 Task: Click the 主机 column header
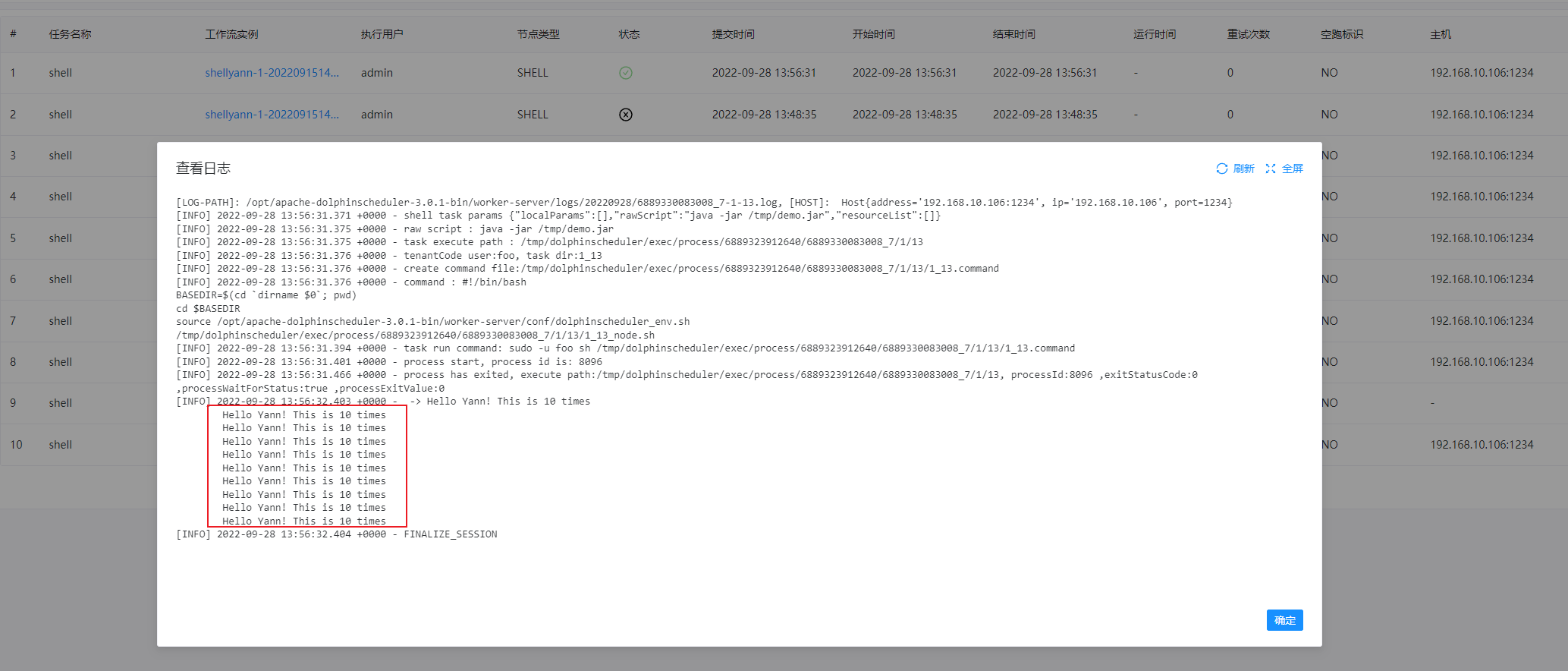point(1441,34)
